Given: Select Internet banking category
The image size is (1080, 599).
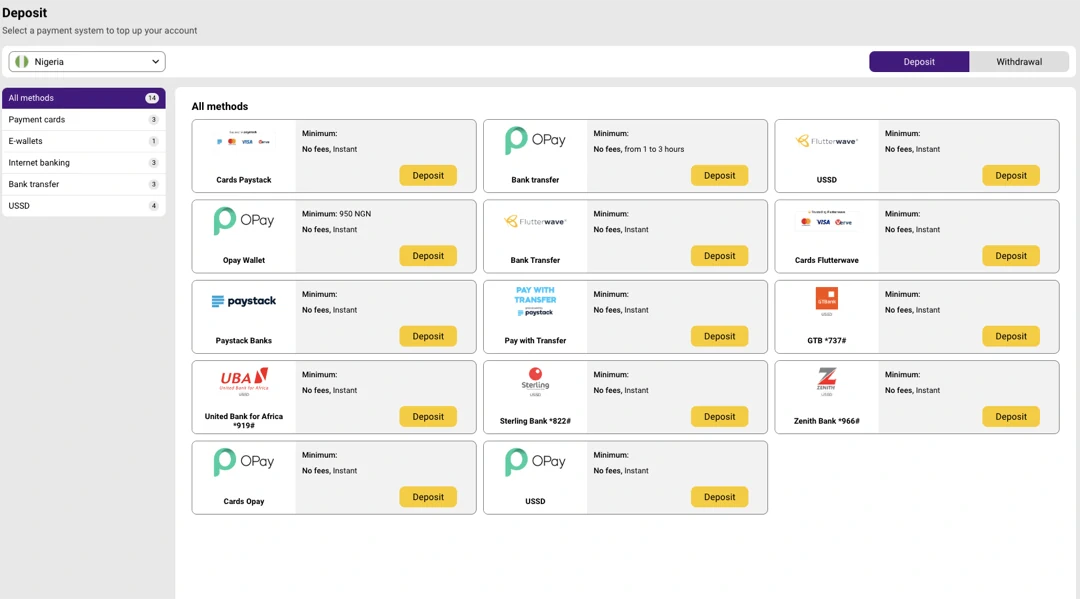Looking at the screenshot, I should coord(83,162).
